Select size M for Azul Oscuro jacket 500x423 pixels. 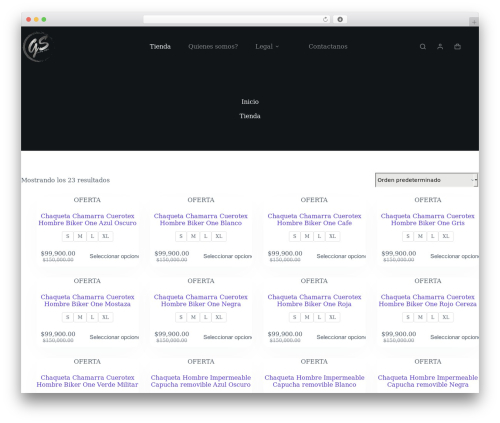80,236
